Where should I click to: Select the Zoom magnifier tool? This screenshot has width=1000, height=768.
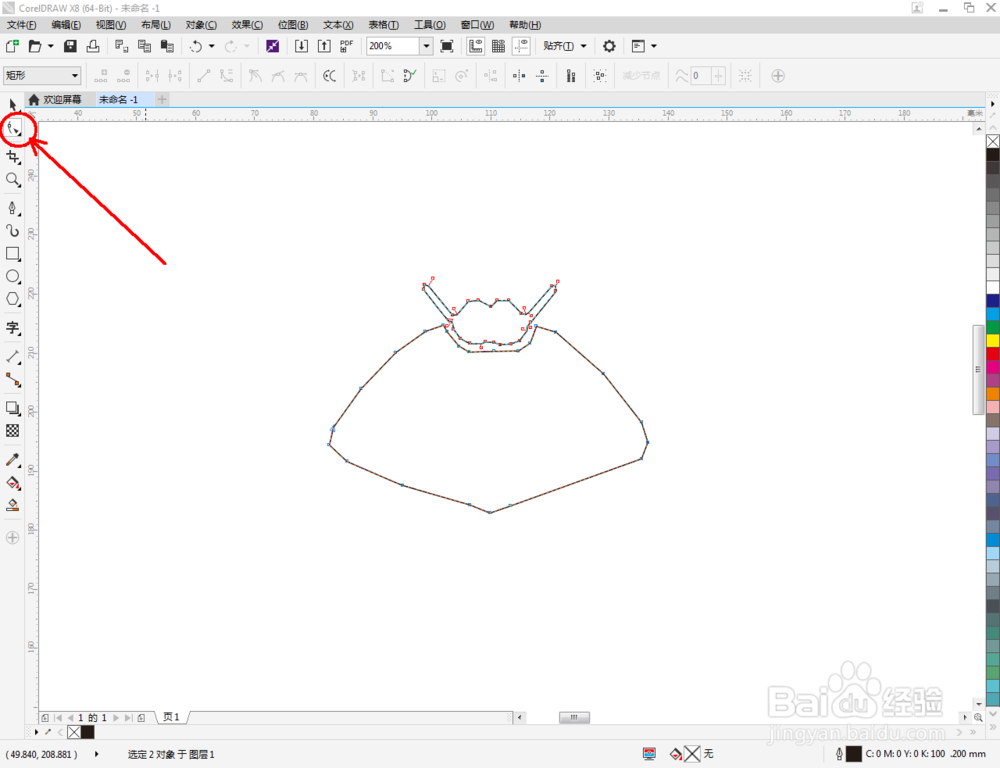[13, 180]
